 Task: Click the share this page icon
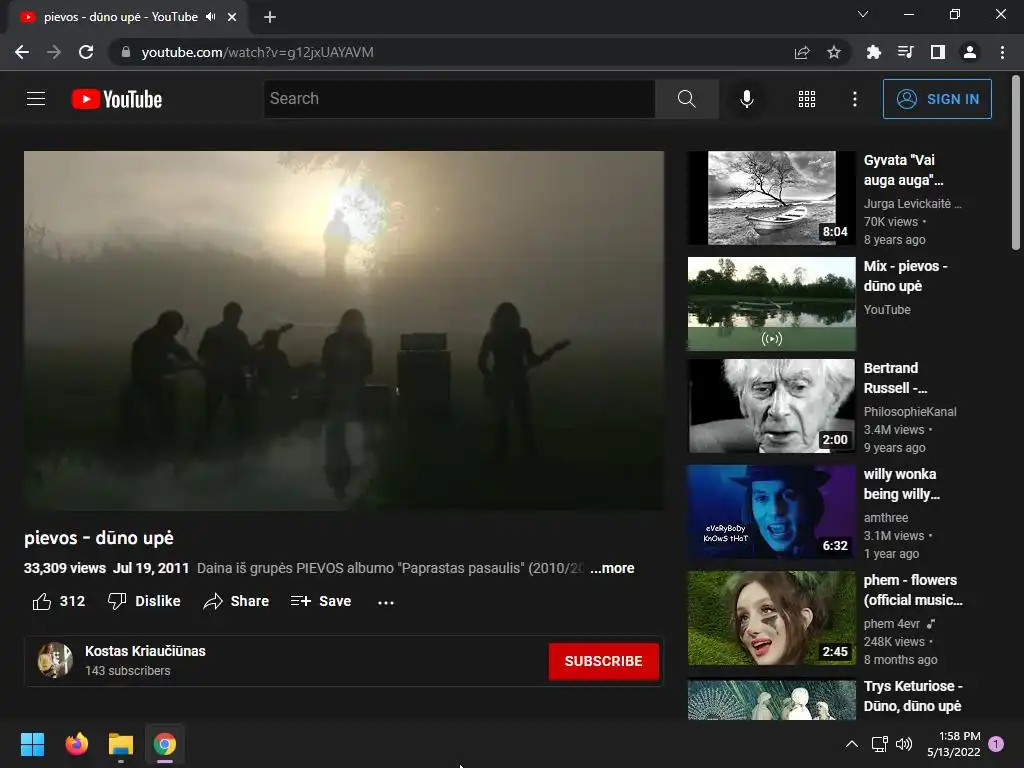(802, 52)
